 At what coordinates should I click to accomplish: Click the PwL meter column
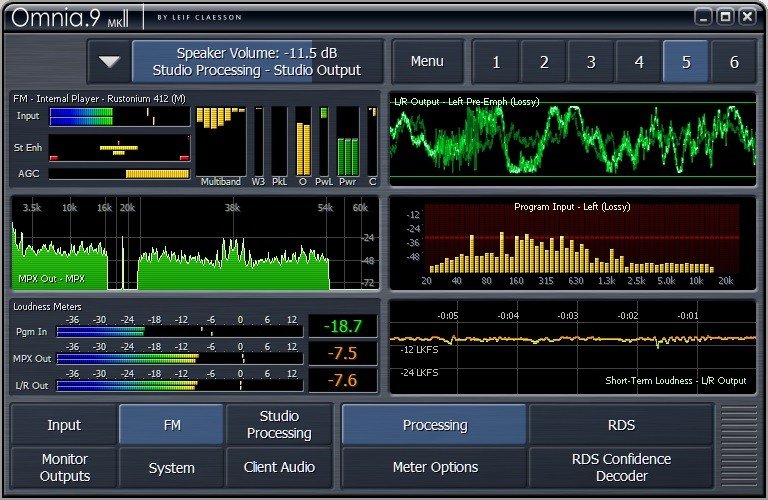[323, 142]
